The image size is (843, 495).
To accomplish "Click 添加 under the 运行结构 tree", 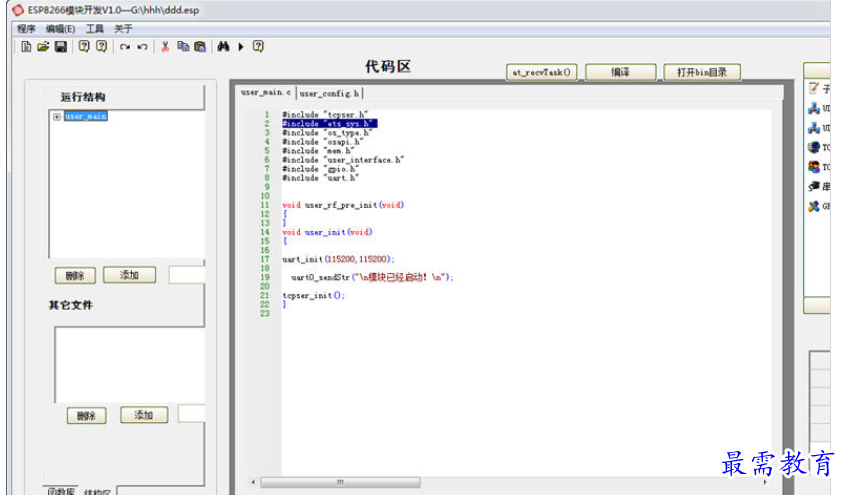I will click(129, 275).
